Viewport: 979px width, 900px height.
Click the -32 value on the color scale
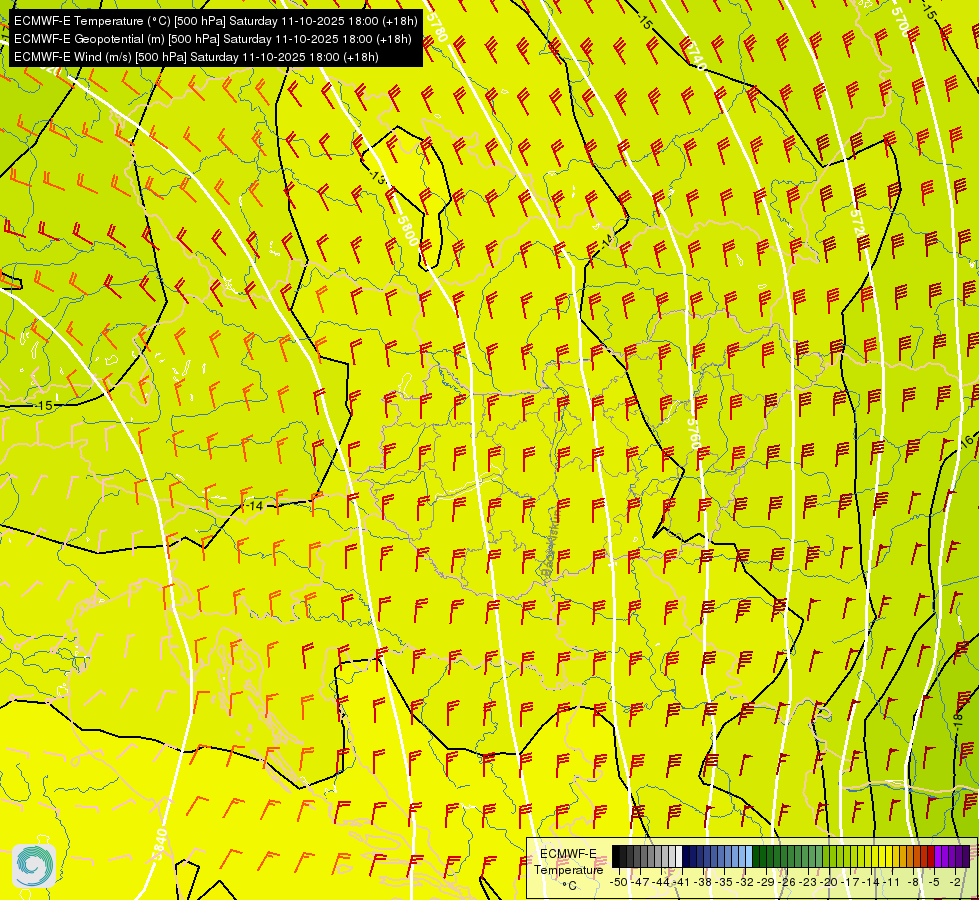[745, 882]
